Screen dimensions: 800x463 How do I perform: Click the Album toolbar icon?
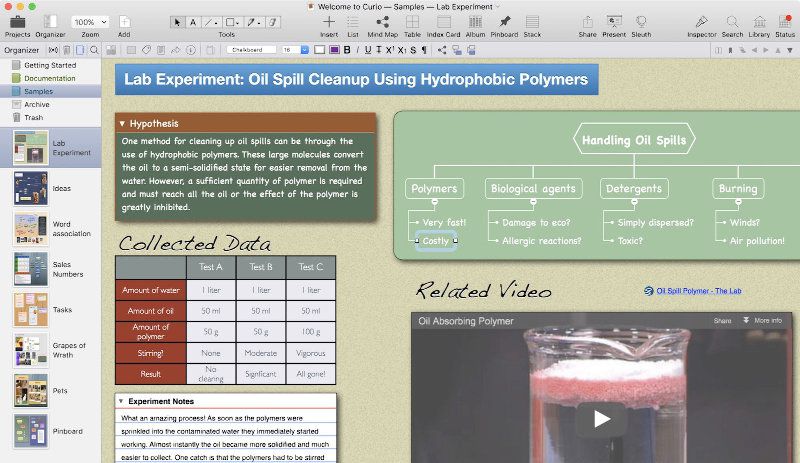475,22
